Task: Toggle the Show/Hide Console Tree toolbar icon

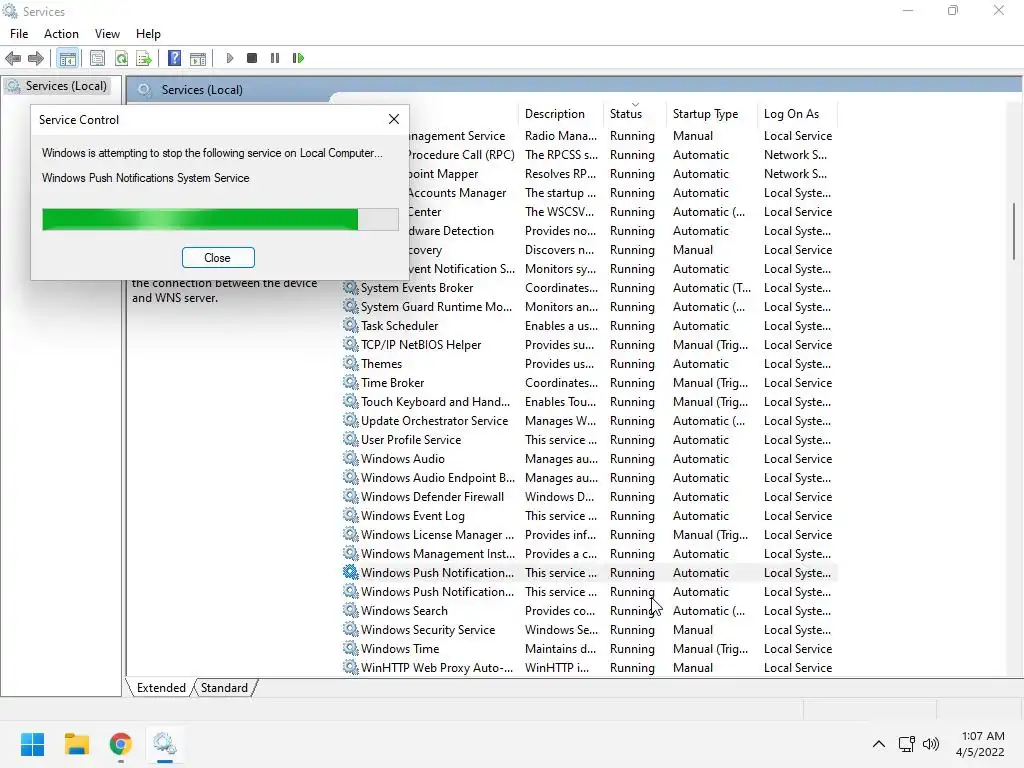Action: 67,59
